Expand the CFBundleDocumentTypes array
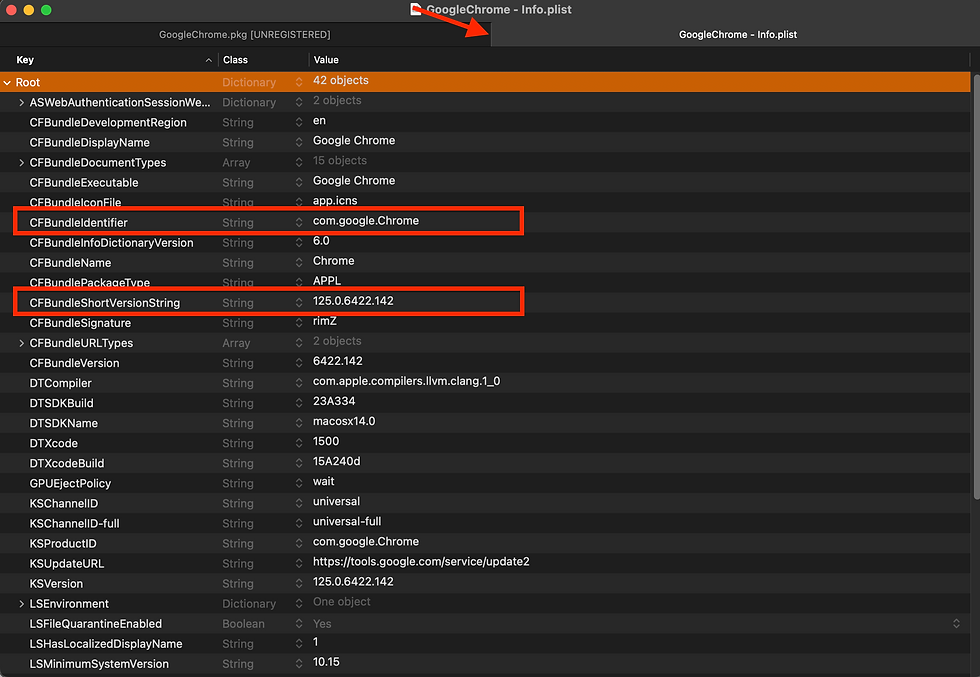The height and width of the screenshot is (677, 980). [x=21, y=163]
